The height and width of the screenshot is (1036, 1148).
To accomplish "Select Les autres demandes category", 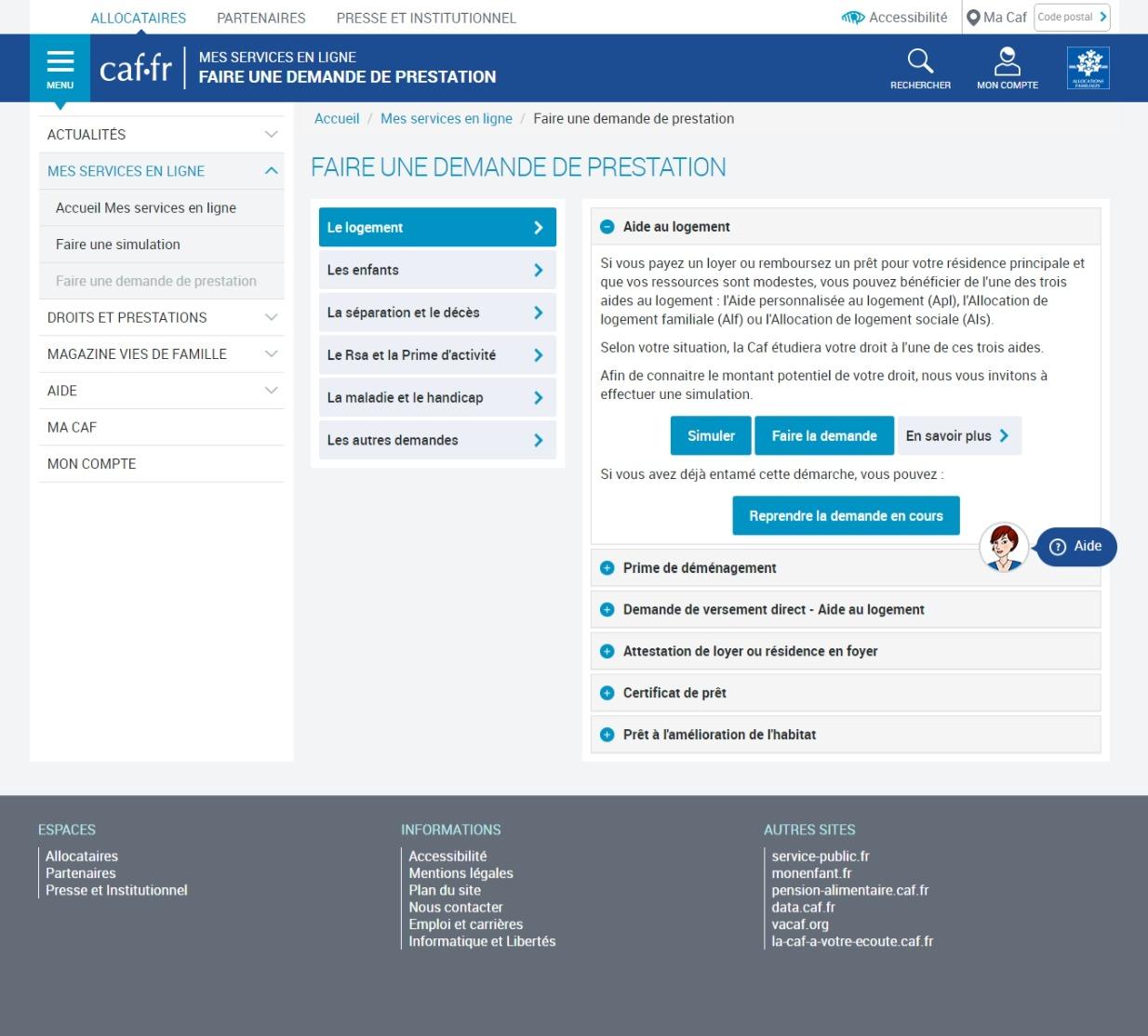I will click(437, 440).
